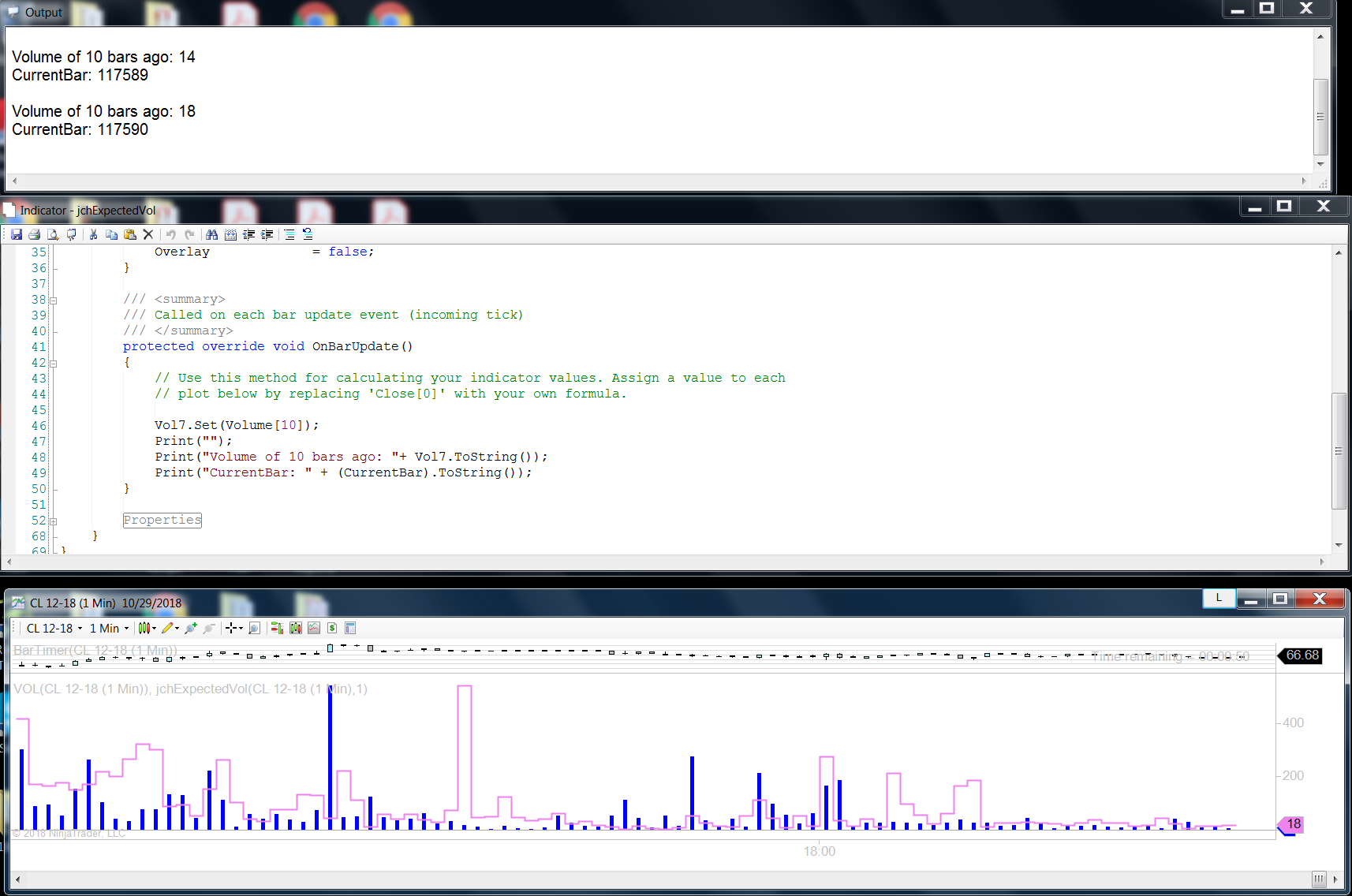The height and width of the screenshot is (896, 1352).
Task: Redo the edit in the editor toolbar
Action: 189,234
